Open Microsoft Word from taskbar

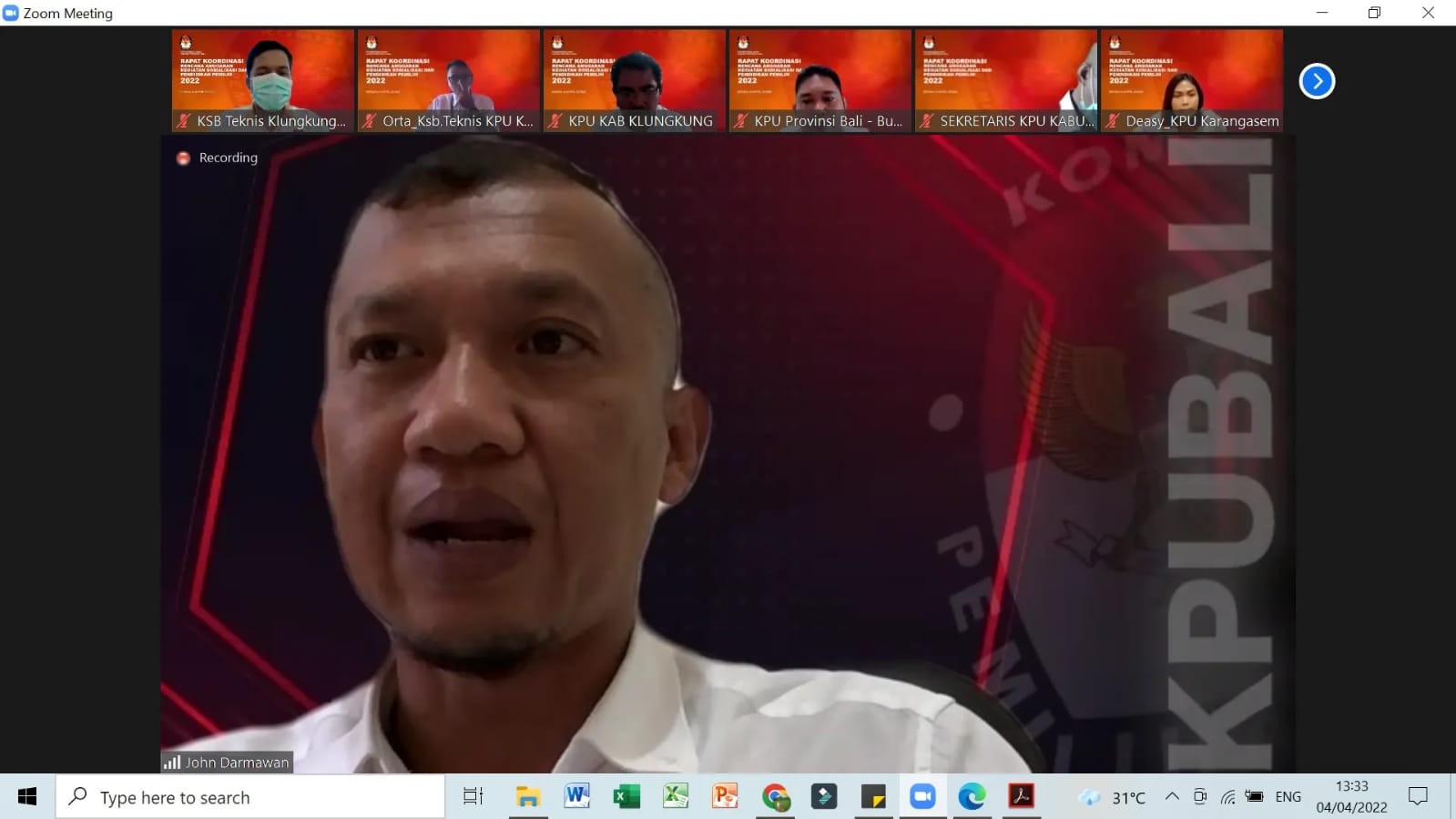click(x=577, y=797)
